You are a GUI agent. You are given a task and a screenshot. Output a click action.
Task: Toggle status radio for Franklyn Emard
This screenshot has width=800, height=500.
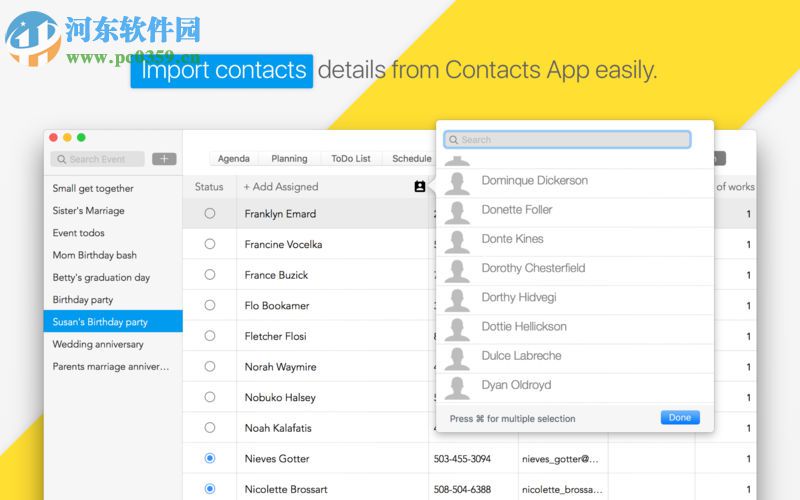pos(210,213)
